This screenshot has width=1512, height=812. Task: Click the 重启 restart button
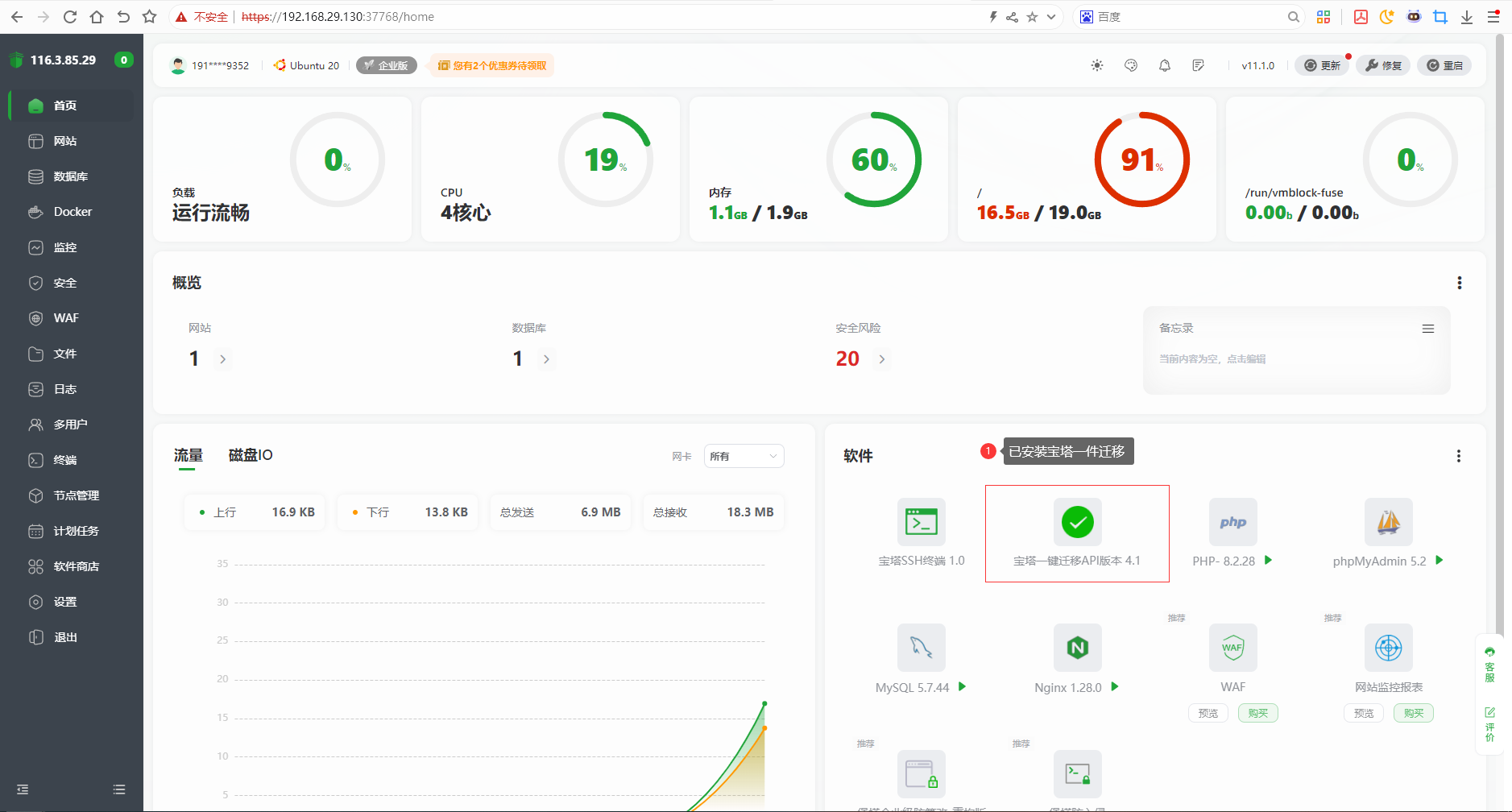1444,65
